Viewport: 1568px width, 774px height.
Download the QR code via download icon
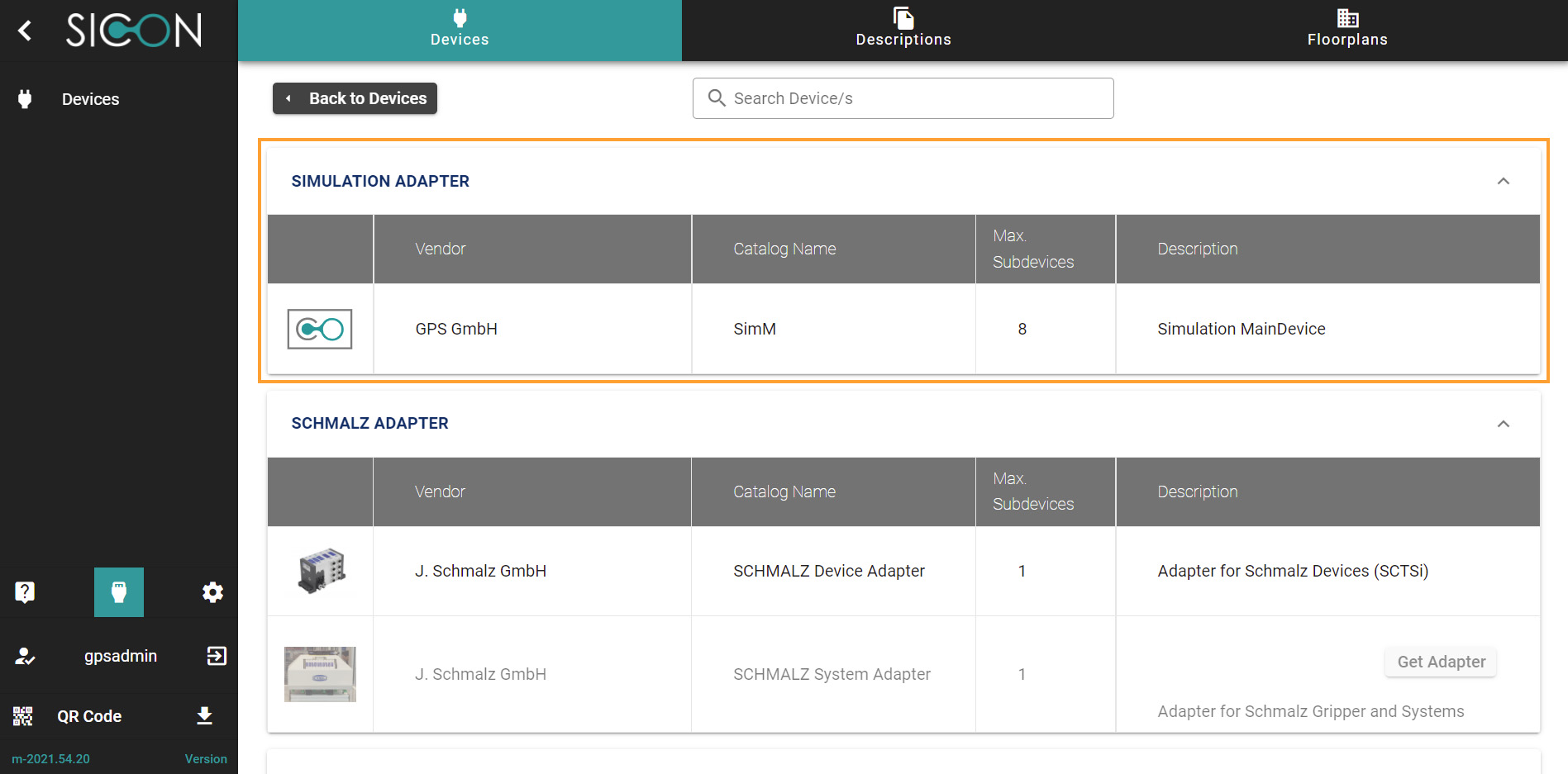205,715
